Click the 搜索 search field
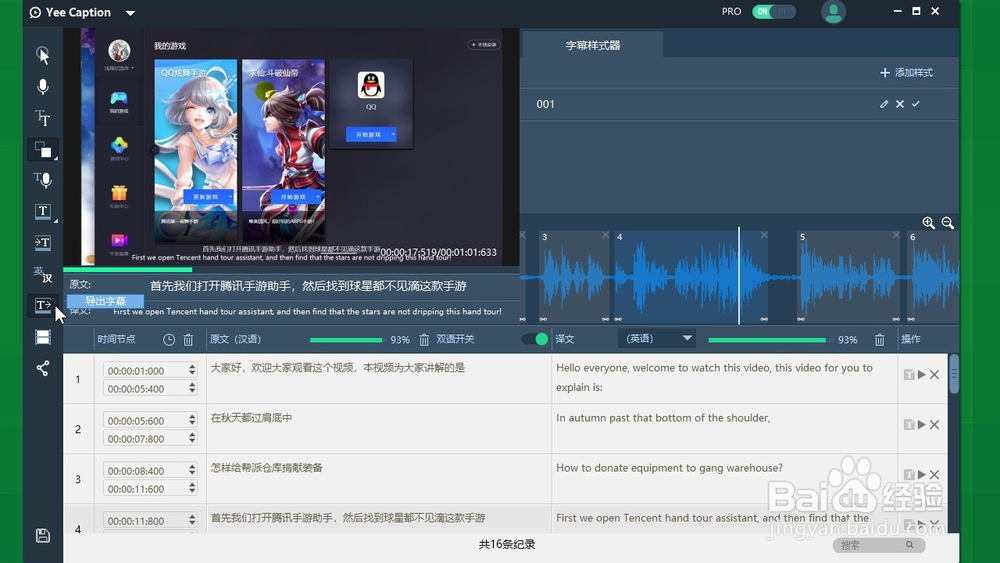Viewport: 1000px width, 563px height. (879, 545)
